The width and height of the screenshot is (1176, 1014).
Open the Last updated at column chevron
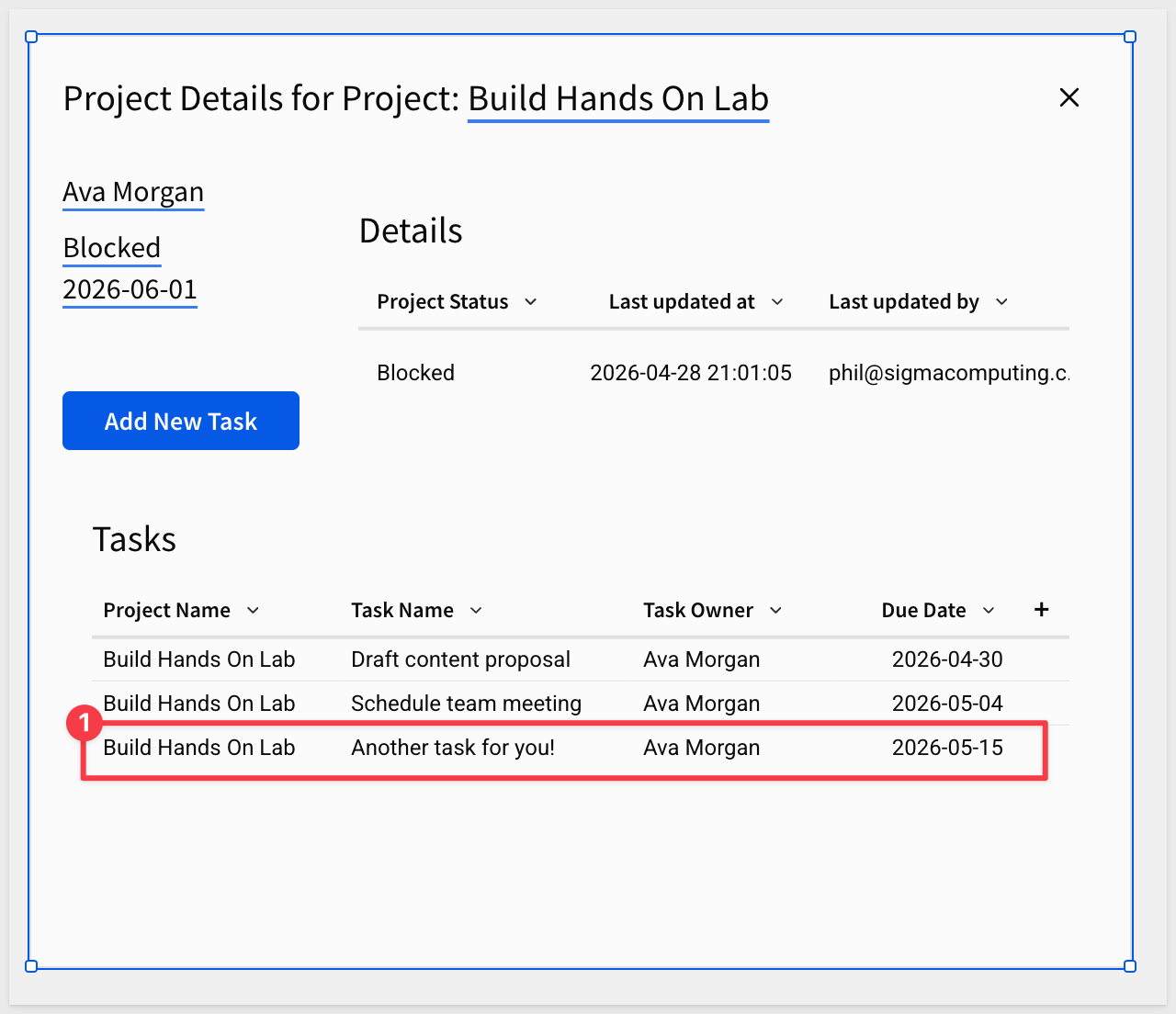pyautogui.click(x=777, y=302)
